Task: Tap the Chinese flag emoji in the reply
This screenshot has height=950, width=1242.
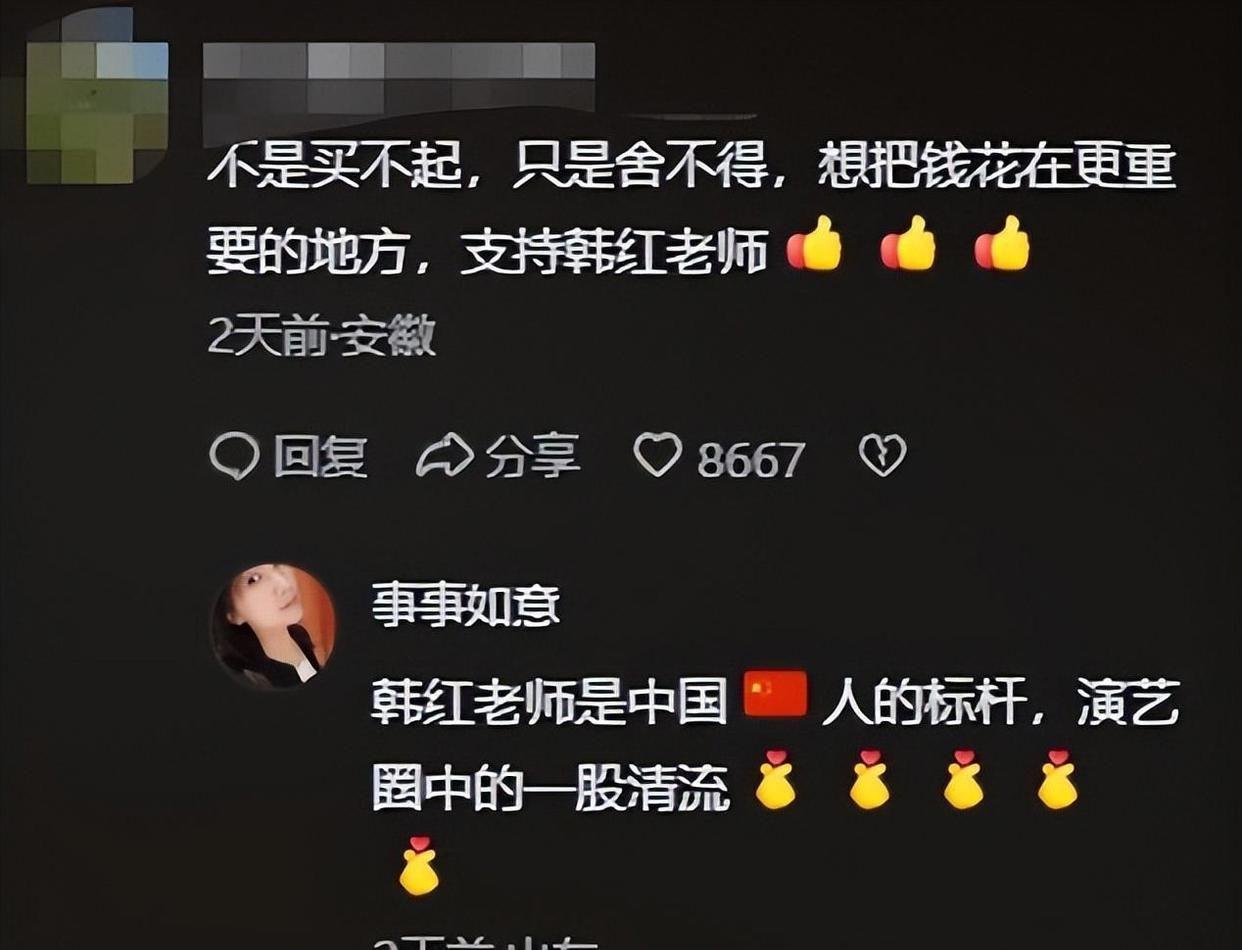Action: coord(775,694)
